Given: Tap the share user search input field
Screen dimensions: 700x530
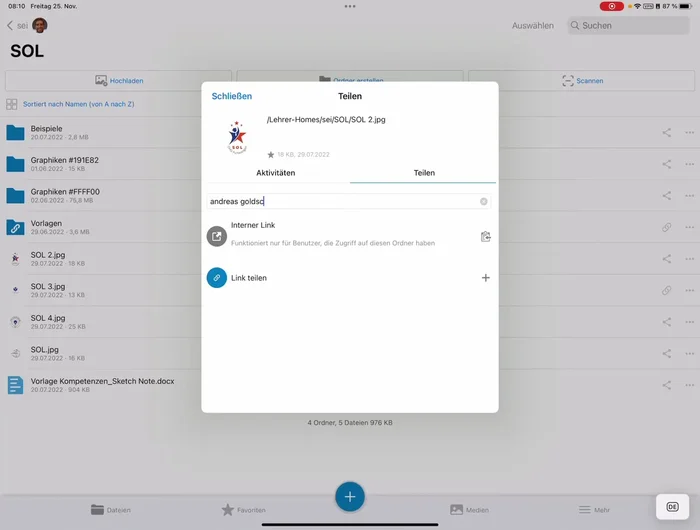Looking at the screenshot, I should pos(340,201).
